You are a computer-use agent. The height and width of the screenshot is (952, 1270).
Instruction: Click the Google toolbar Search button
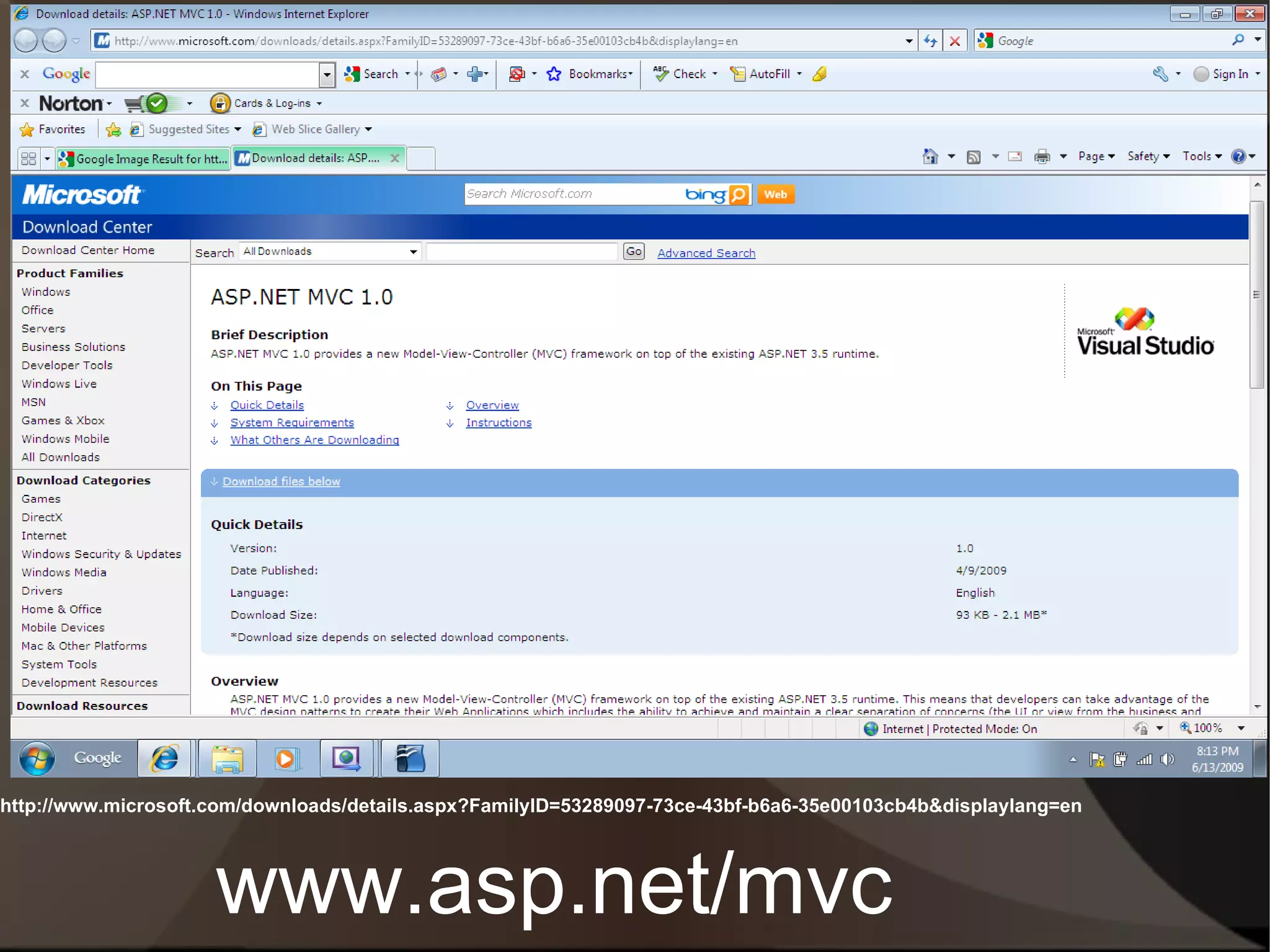click(371, 74)
